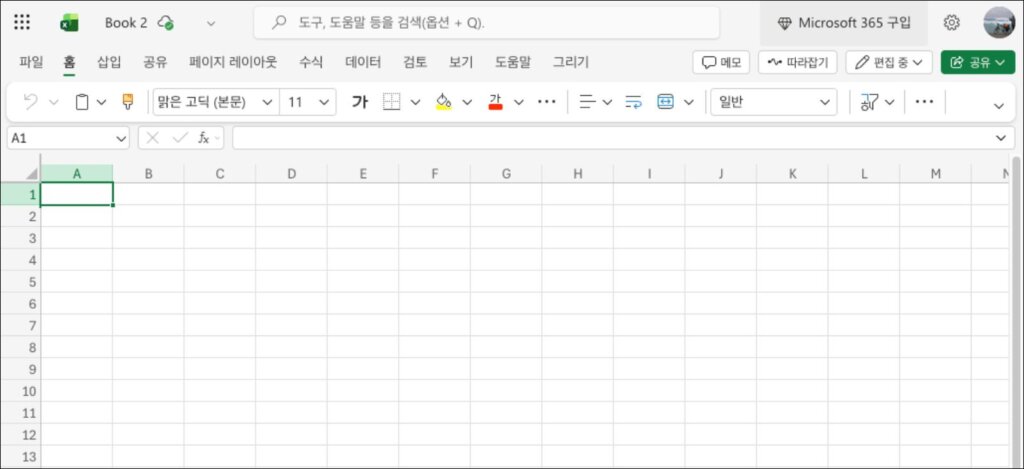Cancel formula entry X icon
The height and width of the screenshot is (469, 1024).
click(x=153, y=138)
